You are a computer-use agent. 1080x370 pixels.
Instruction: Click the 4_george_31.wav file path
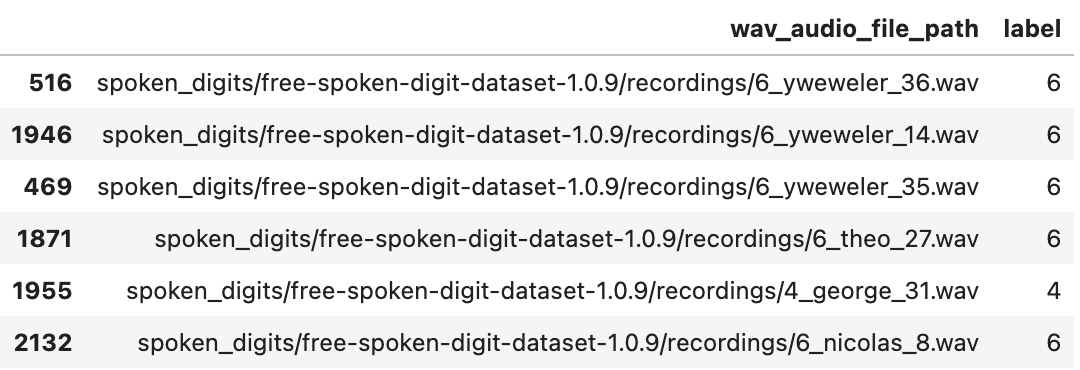click(552, 291)
